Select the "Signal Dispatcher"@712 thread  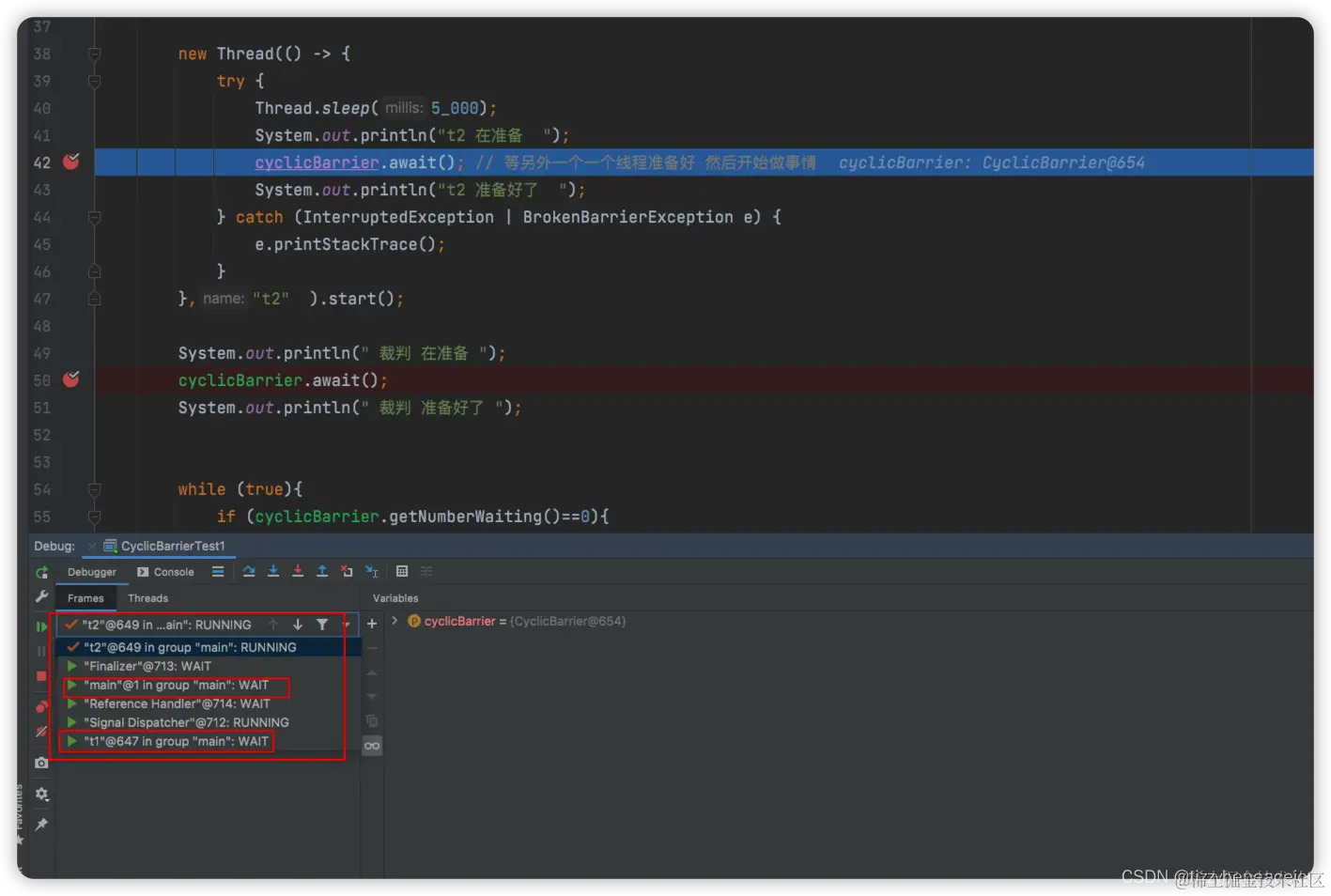(209, 722)
